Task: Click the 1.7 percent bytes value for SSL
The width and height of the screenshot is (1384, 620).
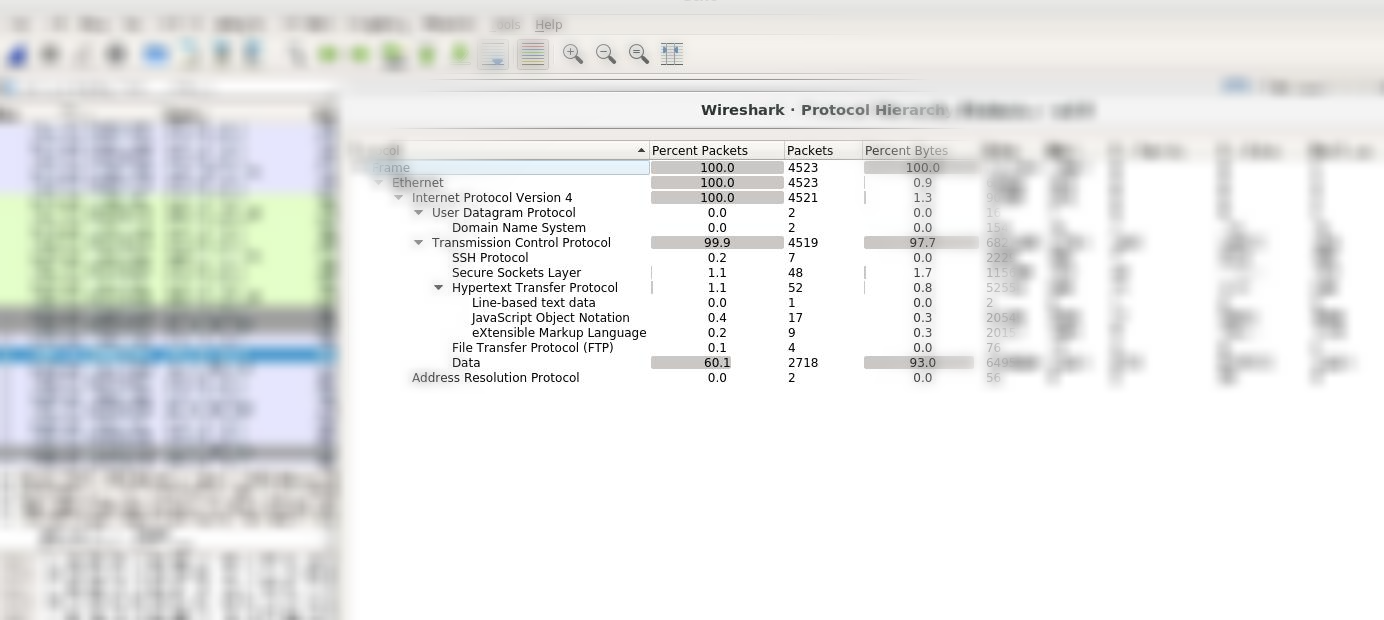Action: 922,273
